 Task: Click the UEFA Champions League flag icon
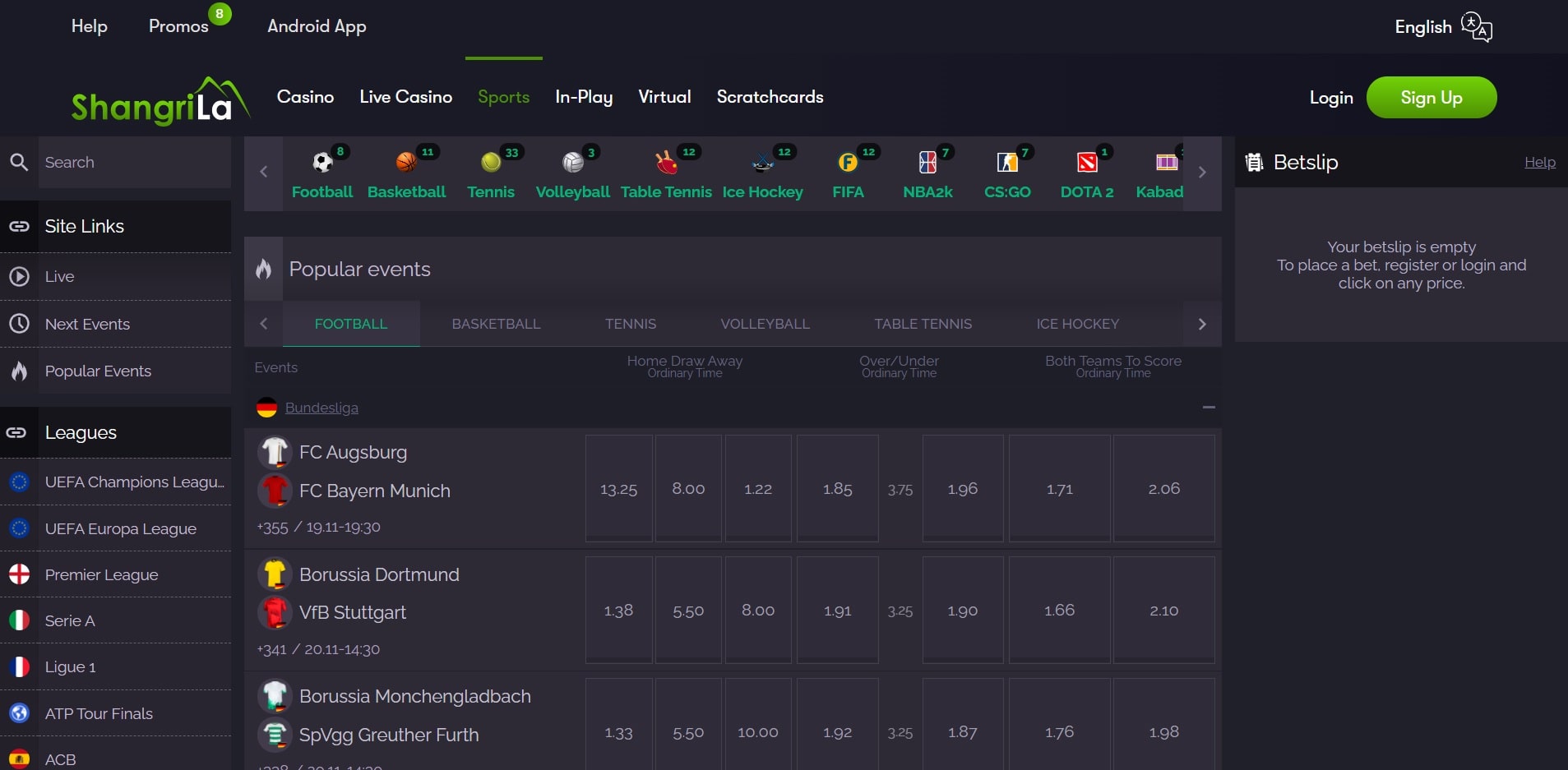20,482
